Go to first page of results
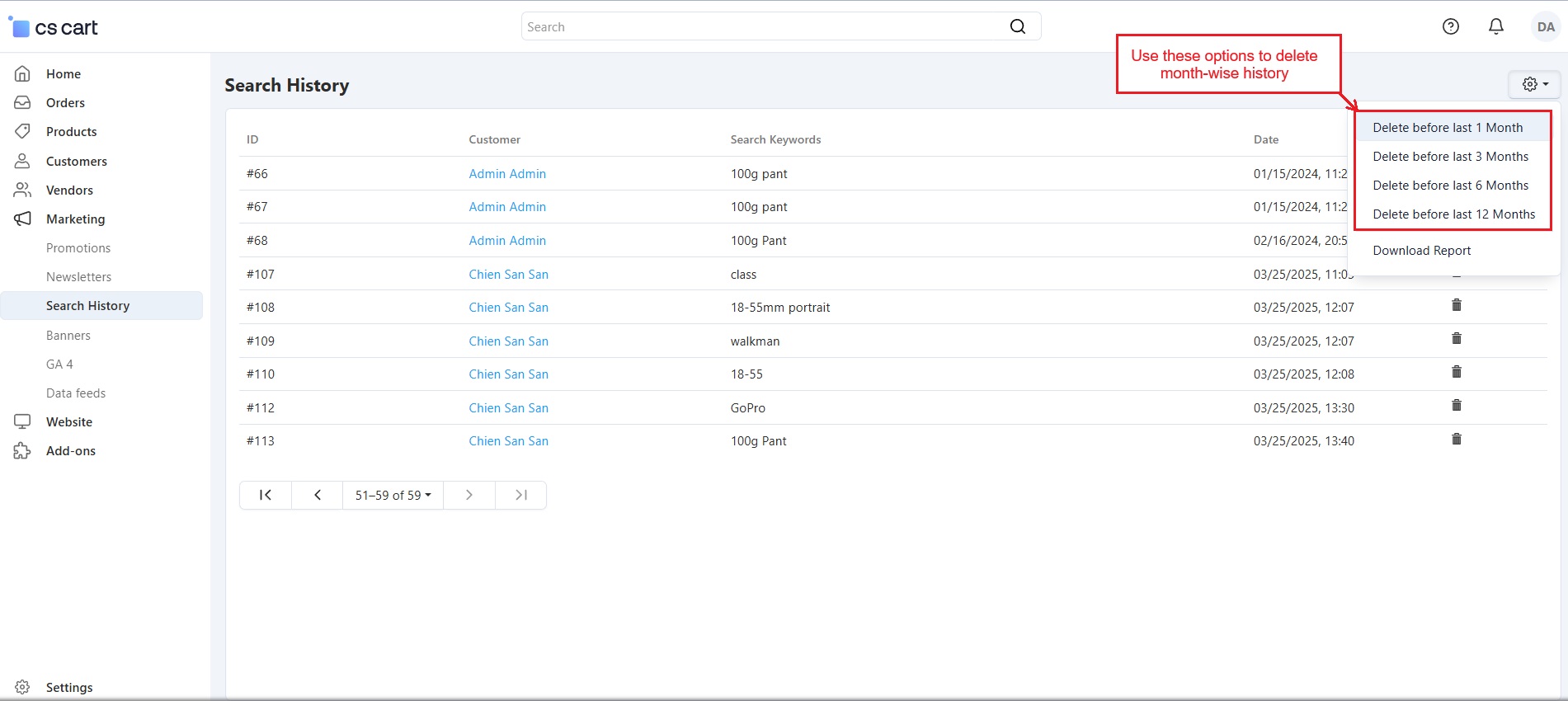Image resolution: width=1568 pixels, height=701 pixels. click(266, 495)
